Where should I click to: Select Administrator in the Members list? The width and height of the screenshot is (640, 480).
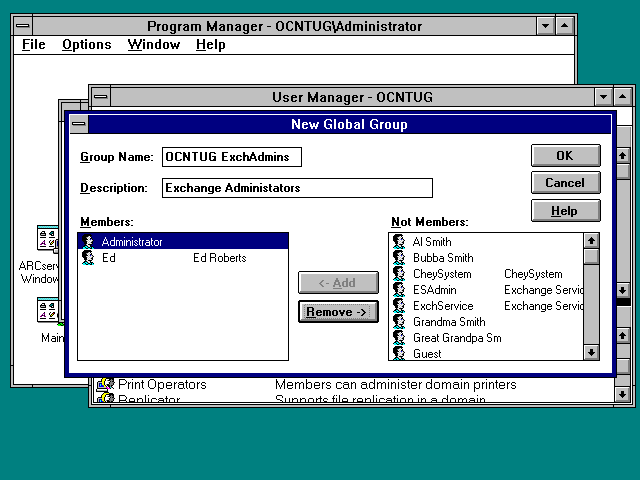coord(183,242)
